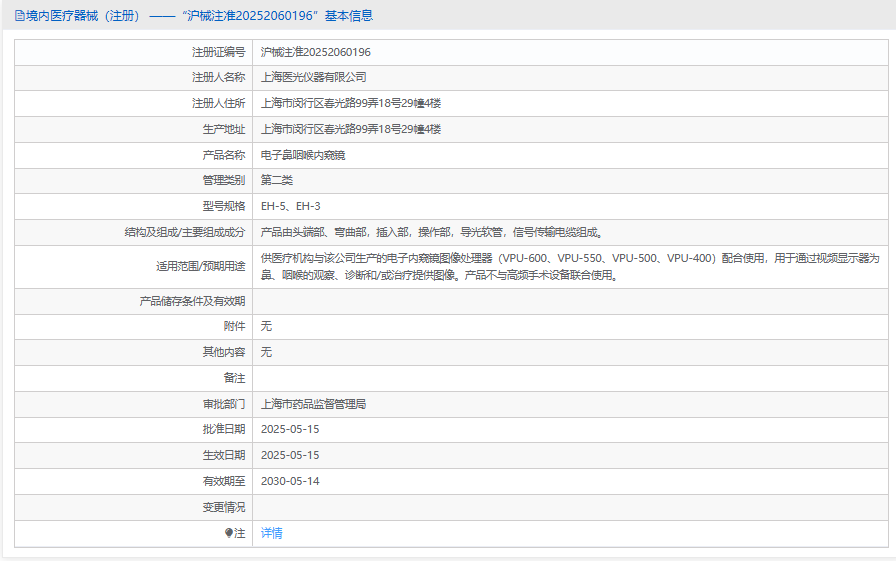Click the 注册人住所 address value
896x561 pixels.
[351, 103]
